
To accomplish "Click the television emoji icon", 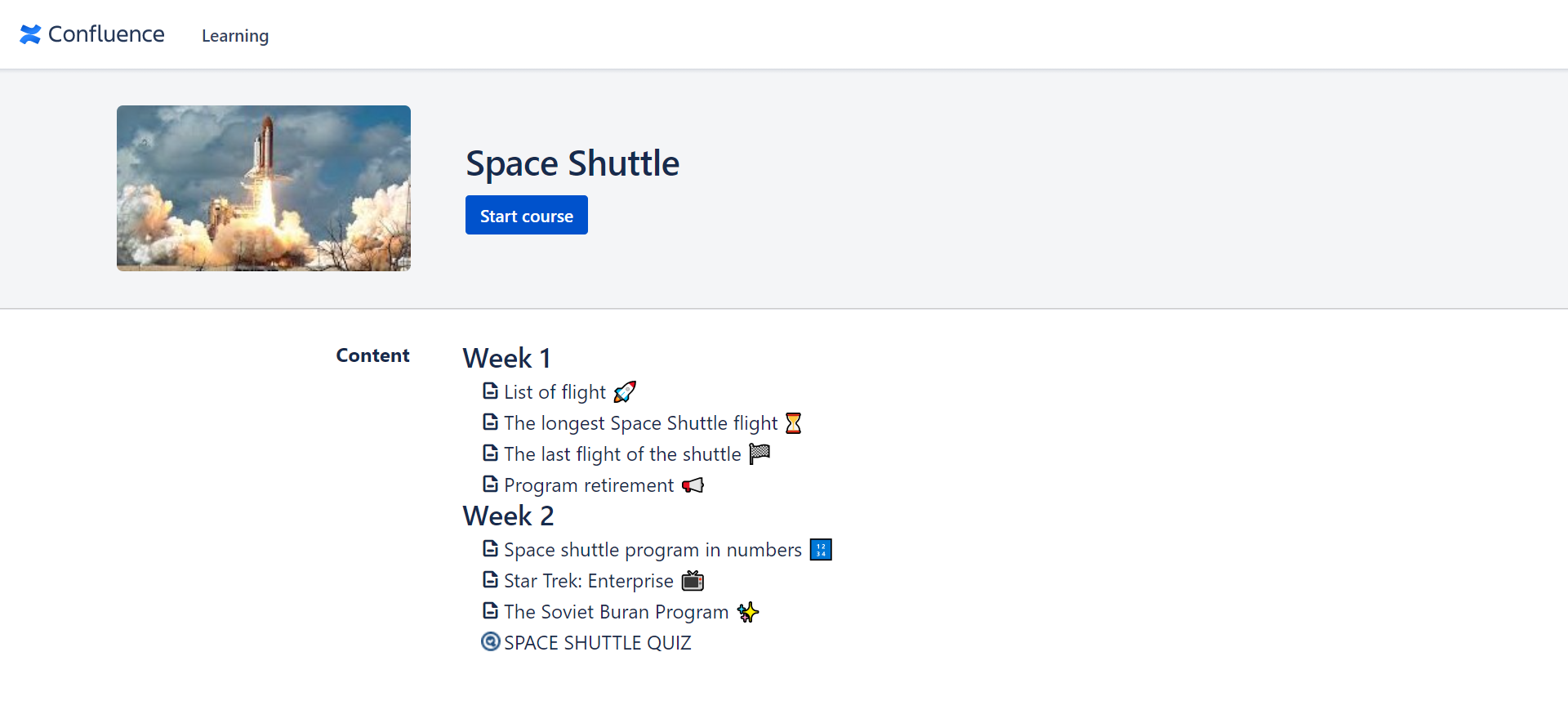I will pyautogui.click(x=693, y=581).
